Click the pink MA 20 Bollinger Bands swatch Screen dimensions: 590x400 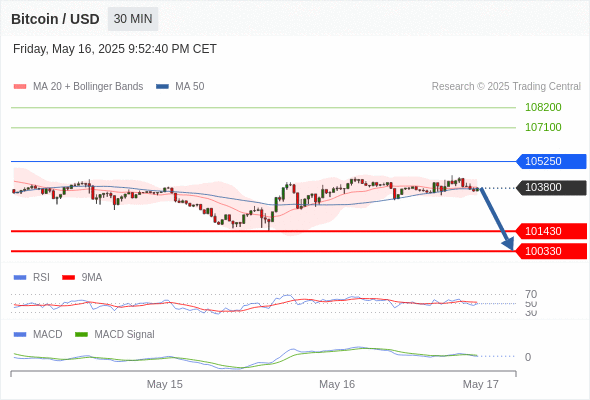(x=20, y=87)
